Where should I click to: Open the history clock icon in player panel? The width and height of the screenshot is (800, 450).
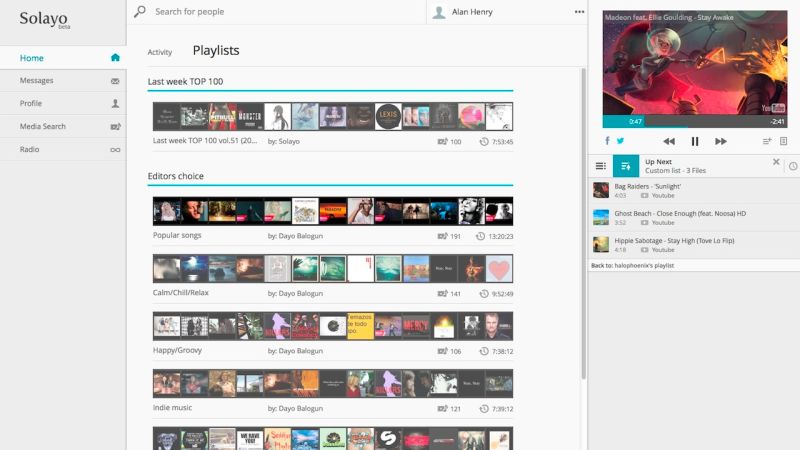click(x=793, y=166)
